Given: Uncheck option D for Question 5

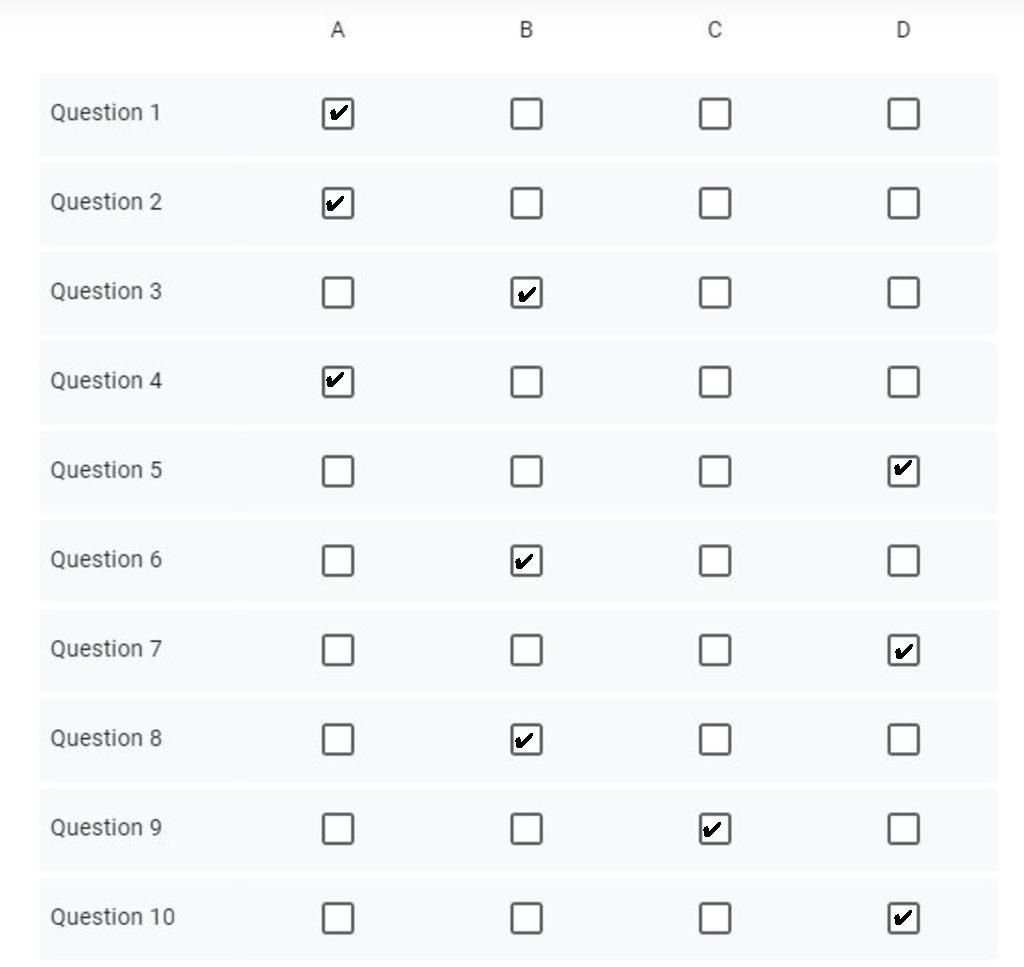Looking at the screenshot, I should [904, 471].
